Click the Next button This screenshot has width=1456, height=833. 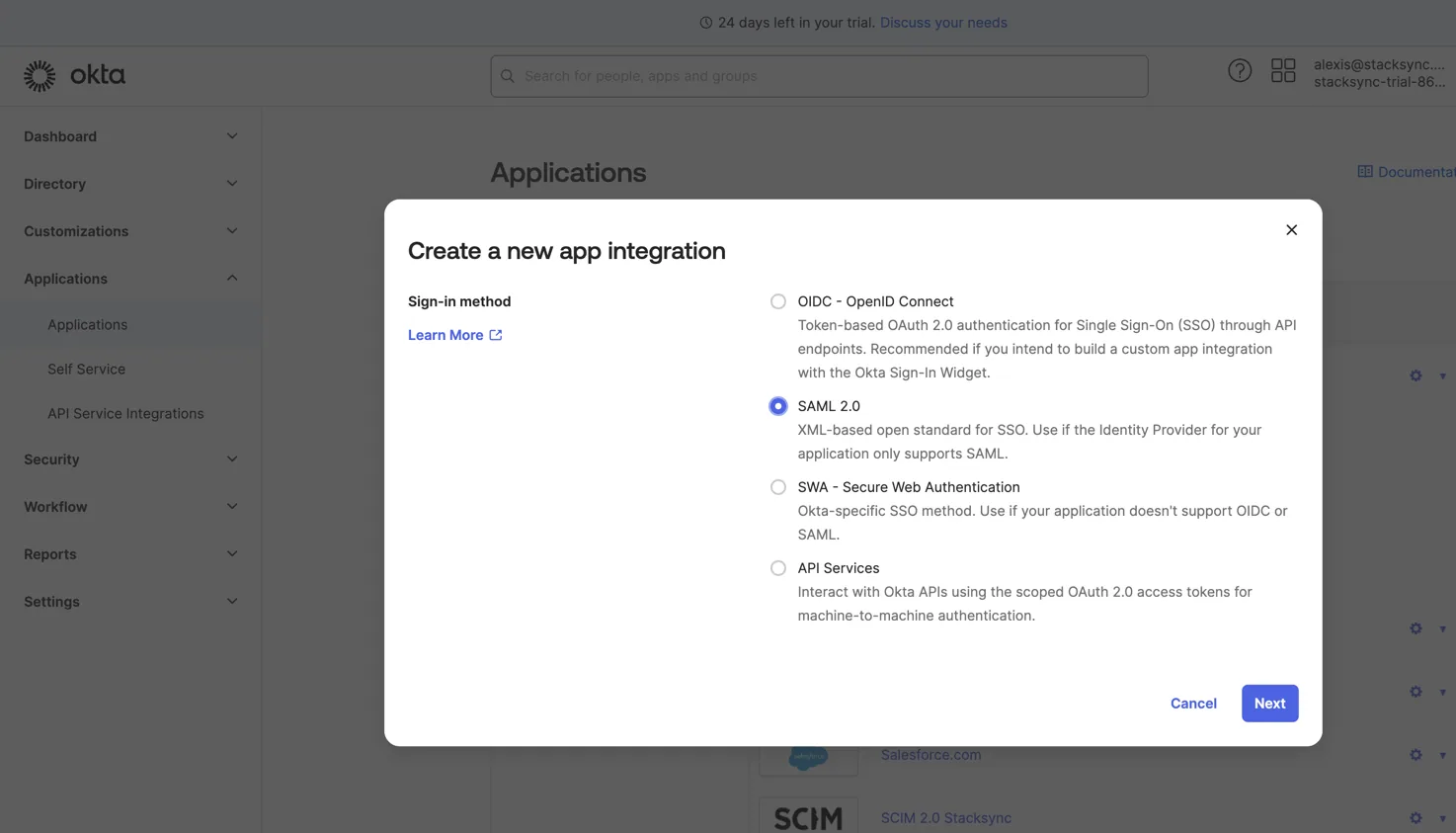1269,704
